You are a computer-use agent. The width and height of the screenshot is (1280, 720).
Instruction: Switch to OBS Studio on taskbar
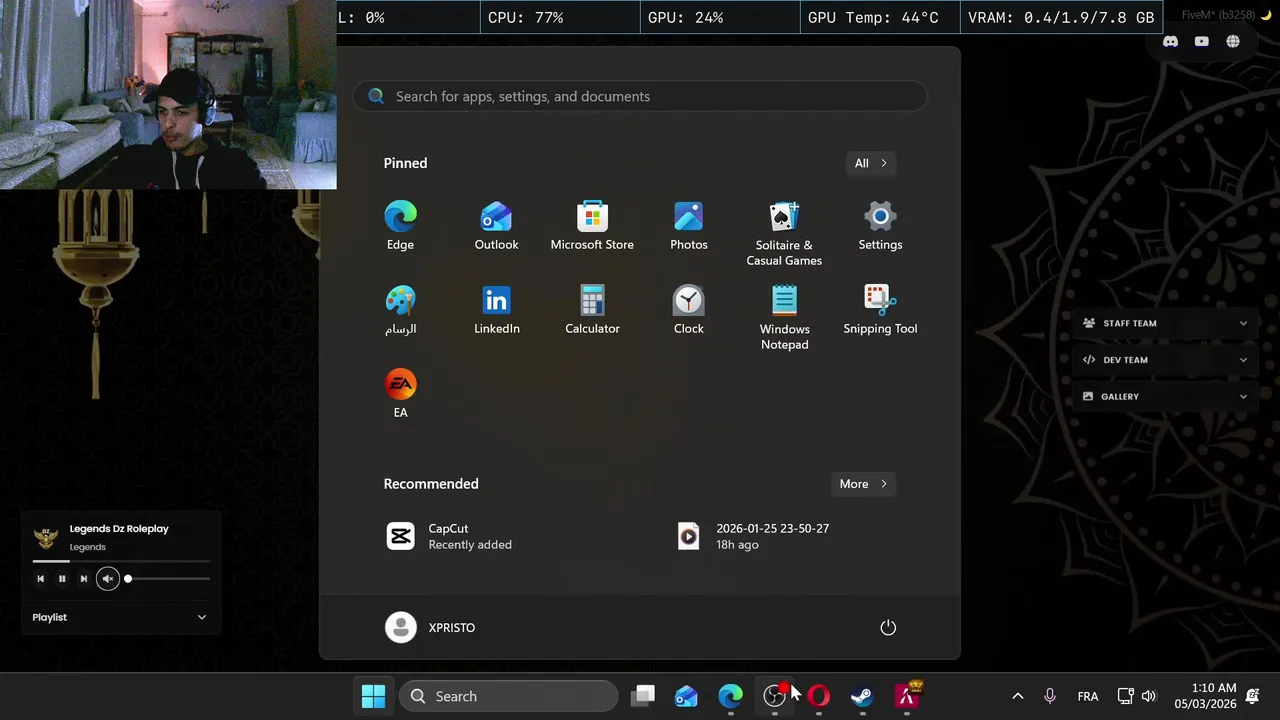(x=775, y=696)
